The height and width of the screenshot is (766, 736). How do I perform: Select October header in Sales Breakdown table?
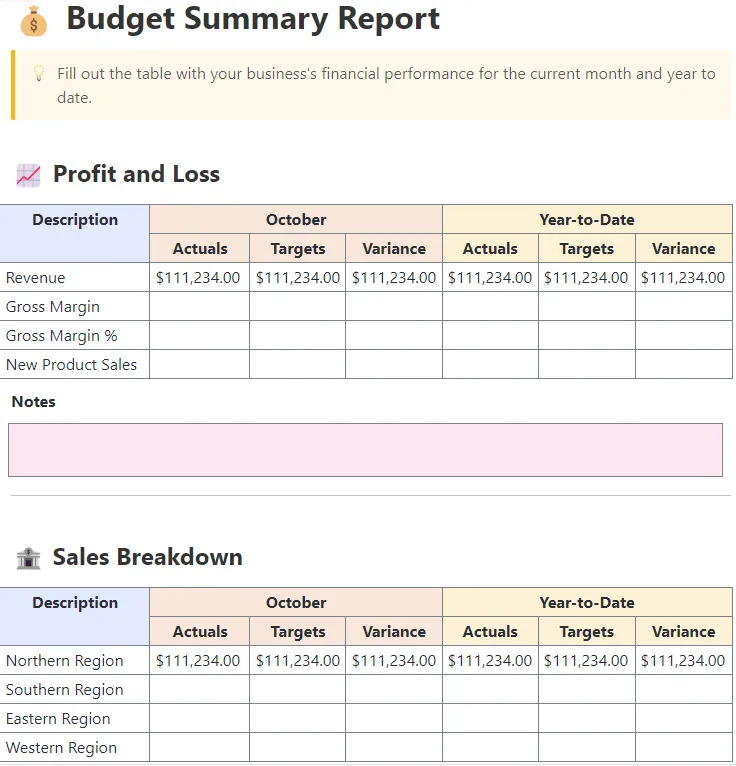(x=296, y=603)
